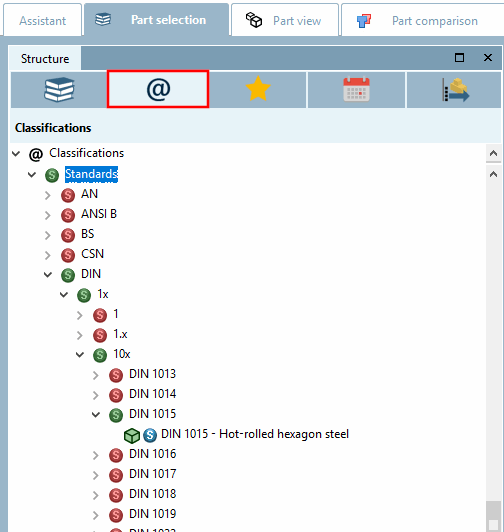Switch to the Part selection tab
The width and height of the screenshot is (504, 532).
tap(157, 20)
